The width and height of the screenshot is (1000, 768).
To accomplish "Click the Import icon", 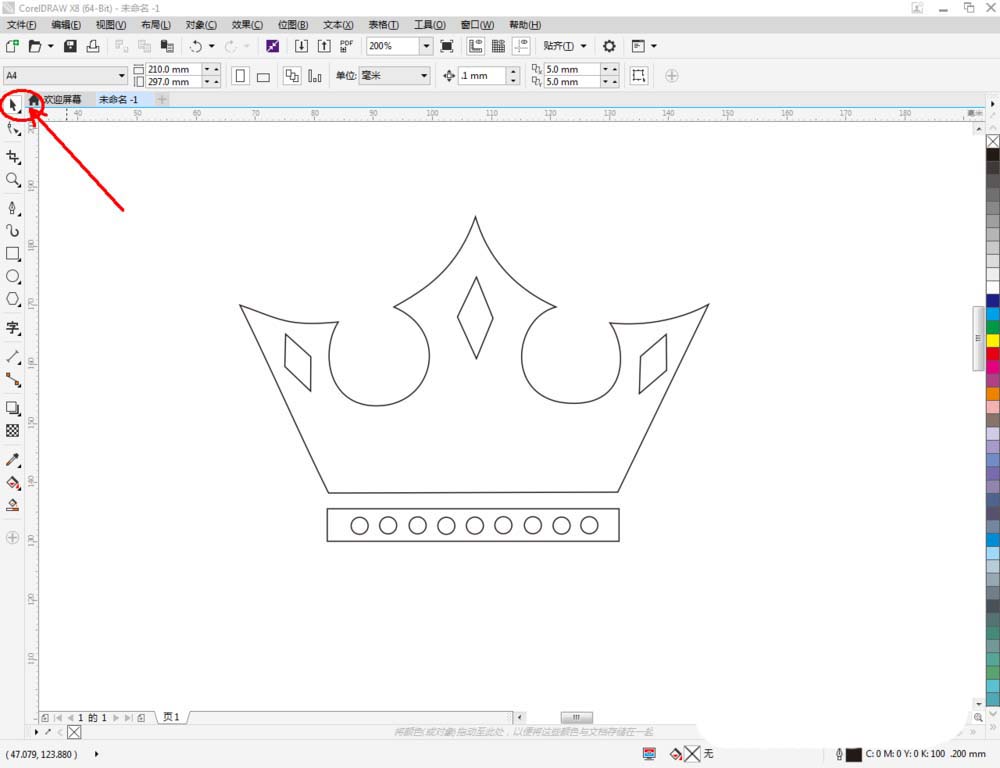I will [x=301, y=46].
